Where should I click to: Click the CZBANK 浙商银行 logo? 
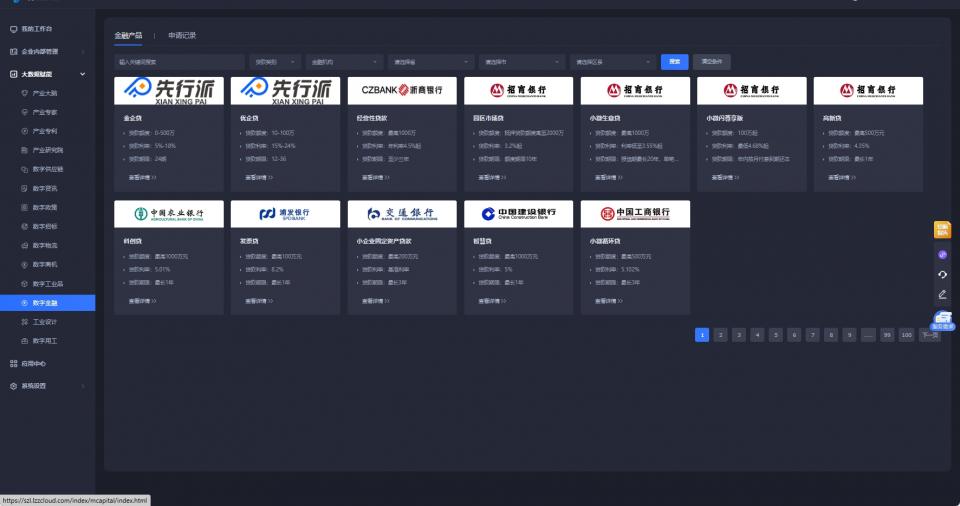[402, 91]
